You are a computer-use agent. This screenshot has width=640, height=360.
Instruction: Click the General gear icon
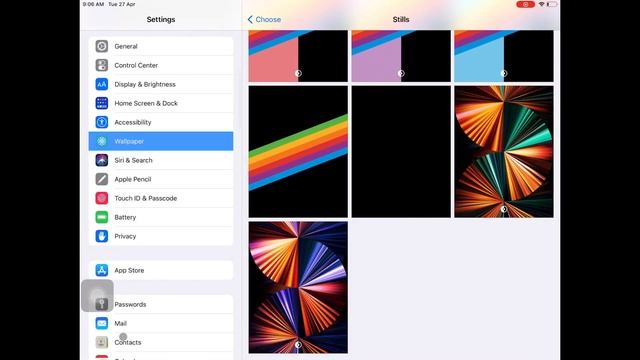102,46
